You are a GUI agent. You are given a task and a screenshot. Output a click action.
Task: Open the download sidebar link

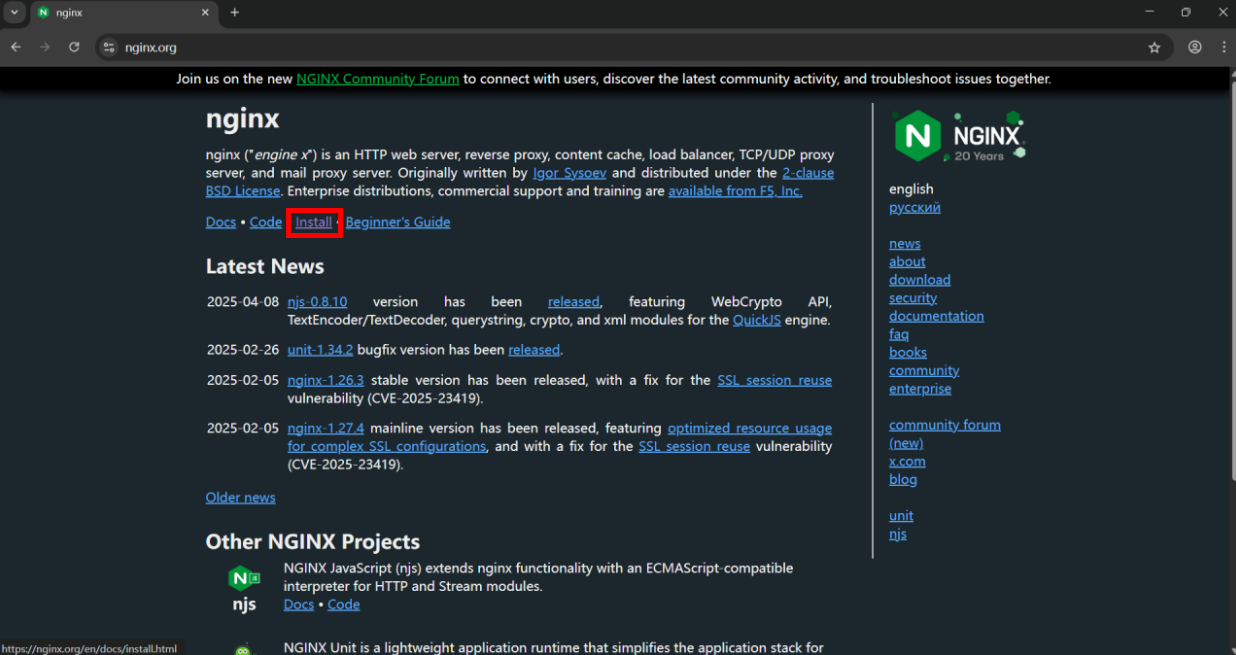coord(920,280)
